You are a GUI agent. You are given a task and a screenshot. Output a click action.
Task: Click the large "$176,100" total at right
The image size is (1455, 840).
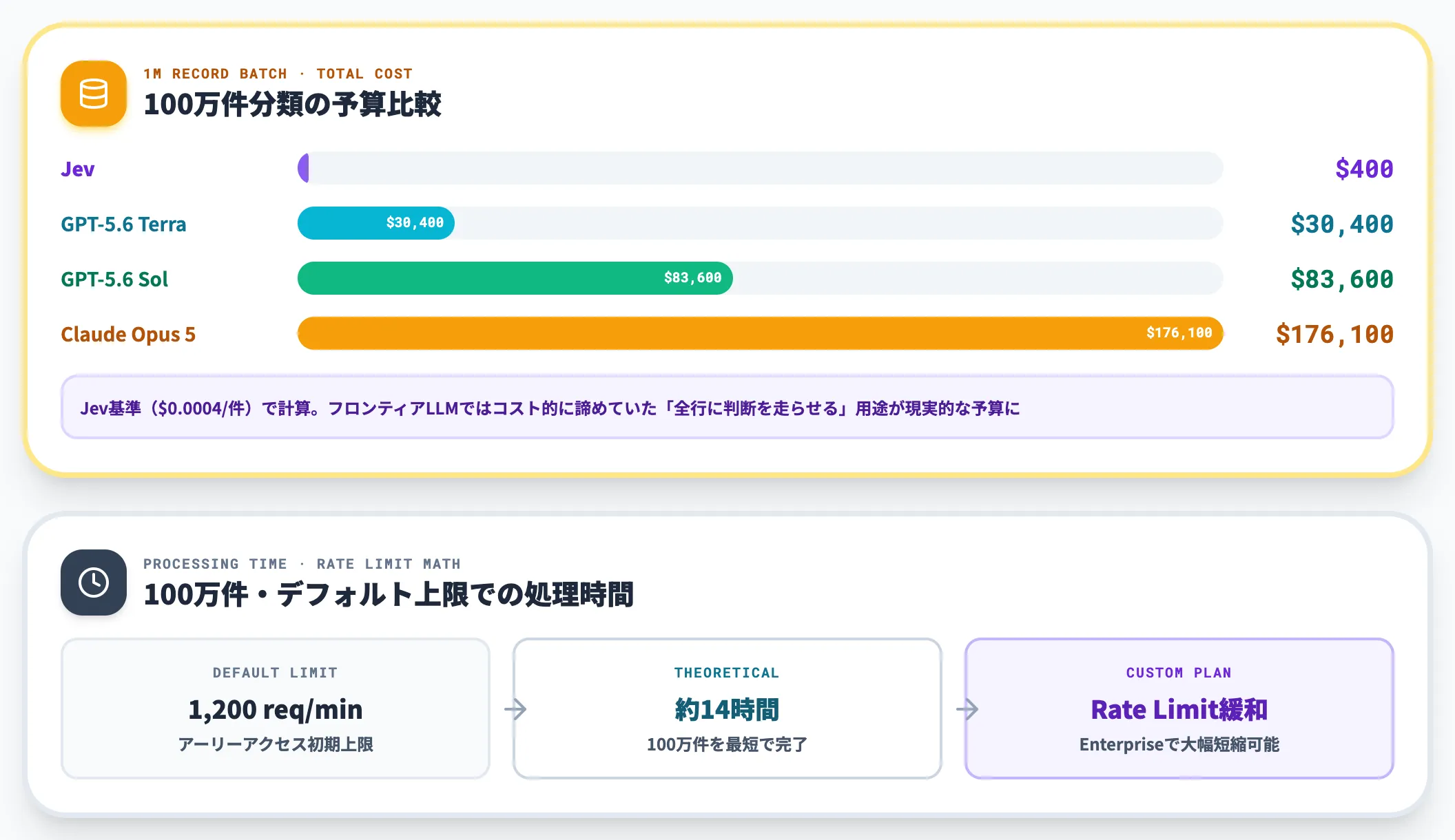pyautogui.click(x=1334, y=334)
